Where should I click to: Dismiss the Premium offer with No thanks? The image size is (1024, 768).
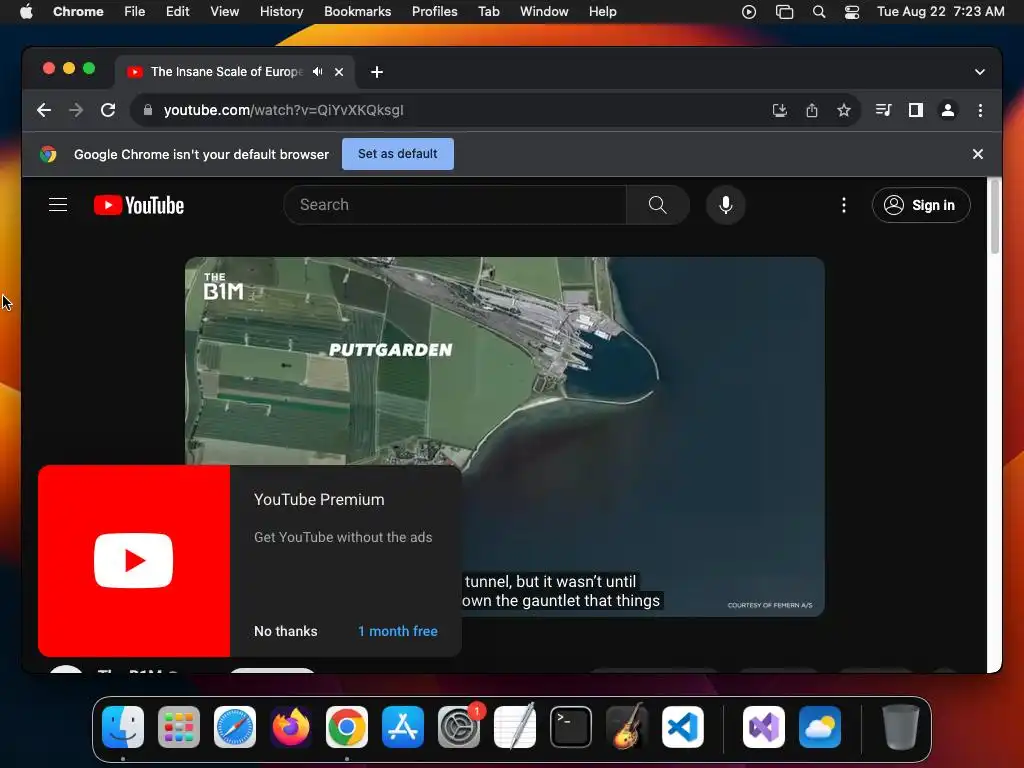[285, 632]
